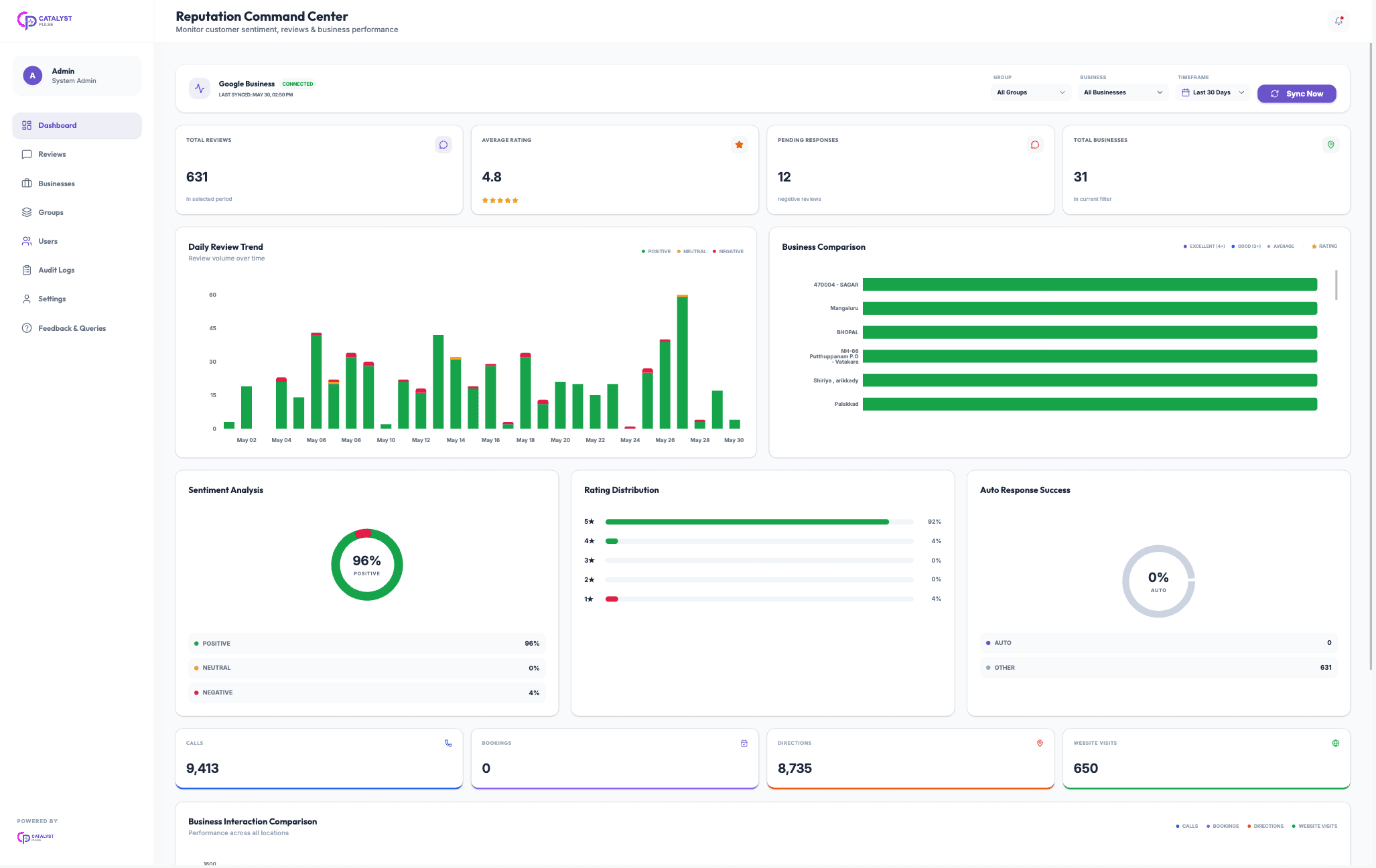Viewport: 1376px width, 868px height.
Task: Toggle Rating star legend in Business Comparison
Action: (1324, 246)
